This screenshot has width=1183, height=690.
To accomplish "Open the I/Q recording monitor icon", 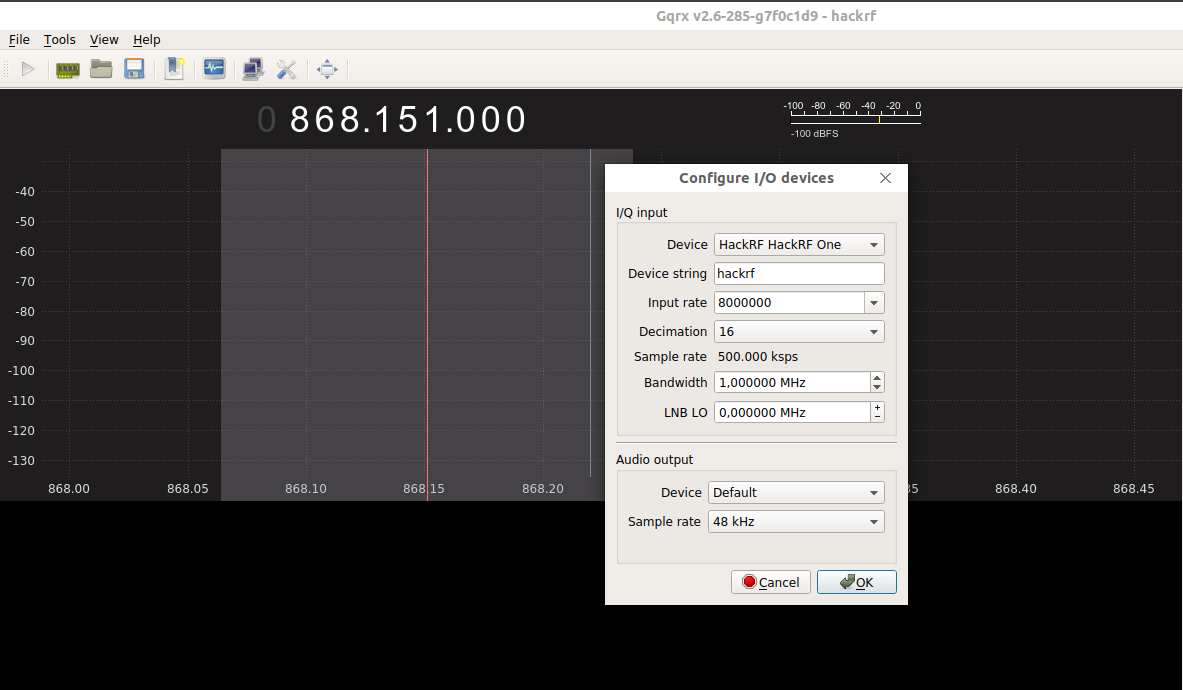I will pyautogui.click(x=214, y=69).
